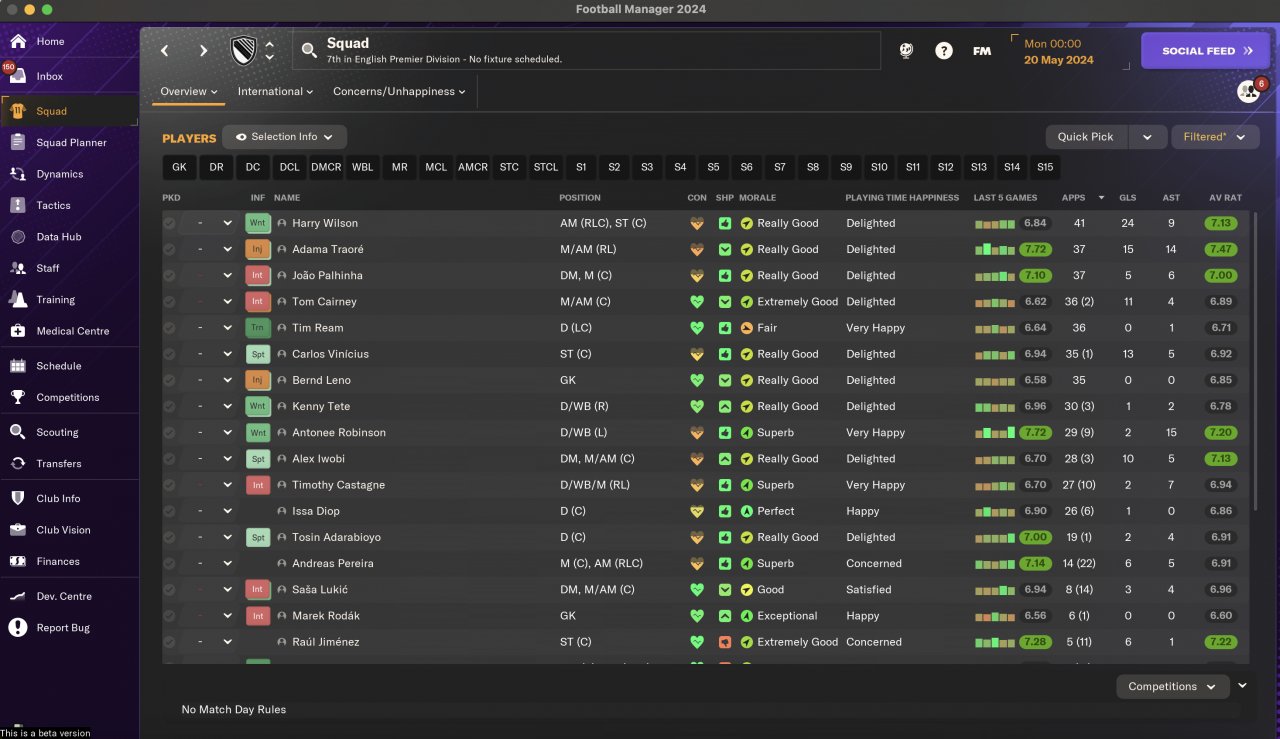Screen dimensions: 1280x739
Task: Go back with the left arrow
Action: (x=166, y=50)
